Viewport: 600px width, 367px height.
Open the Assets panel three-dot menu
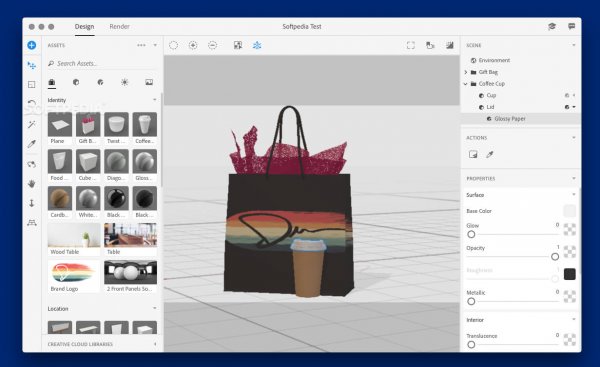coord(141,45)
